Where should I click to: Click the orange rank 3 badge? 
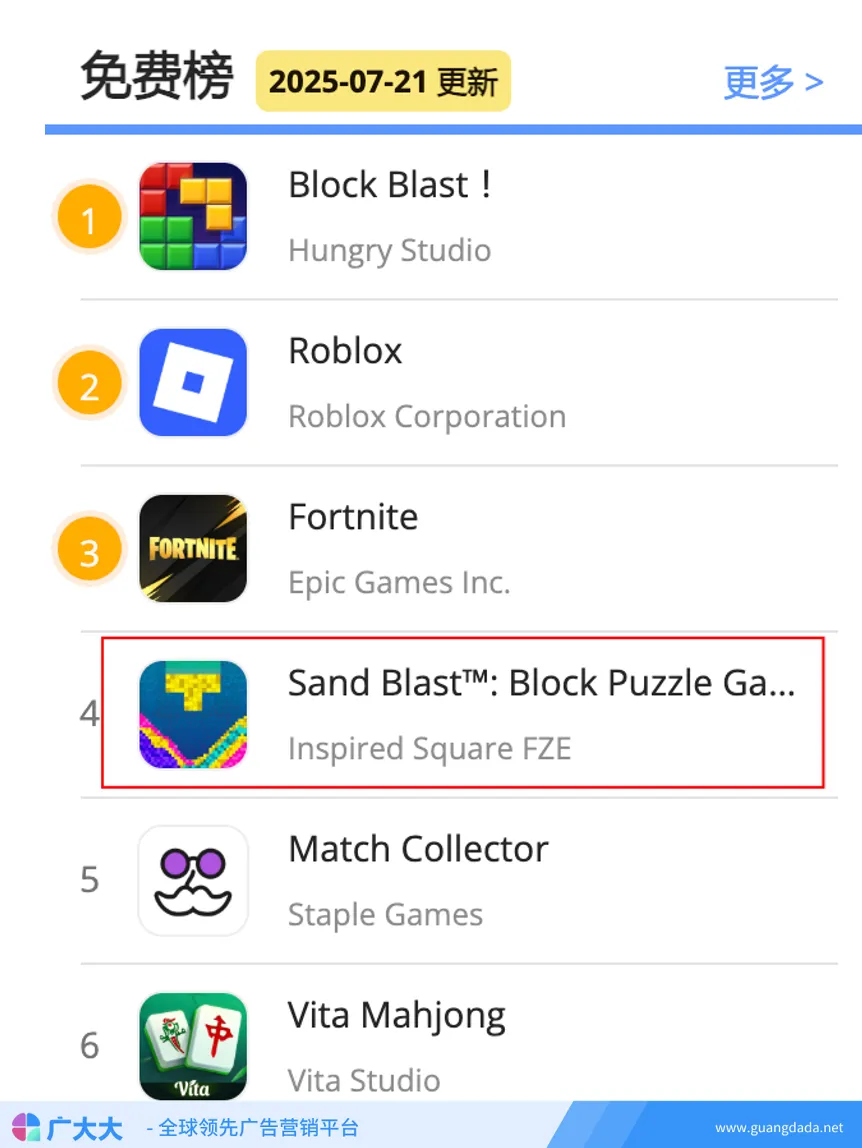tap(89, 549)
